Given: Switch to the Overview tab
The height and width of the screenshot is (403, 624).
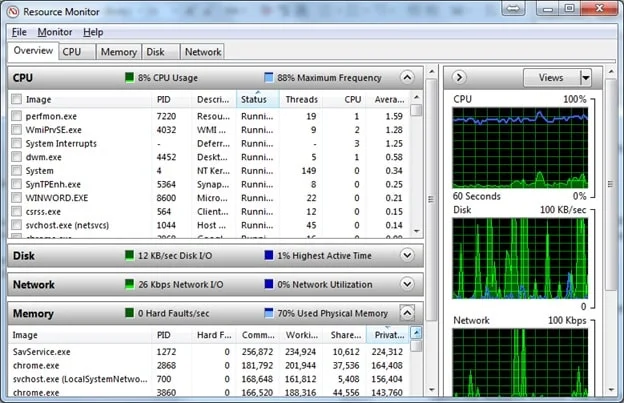Looking at the screenshot, I should 33,51.
